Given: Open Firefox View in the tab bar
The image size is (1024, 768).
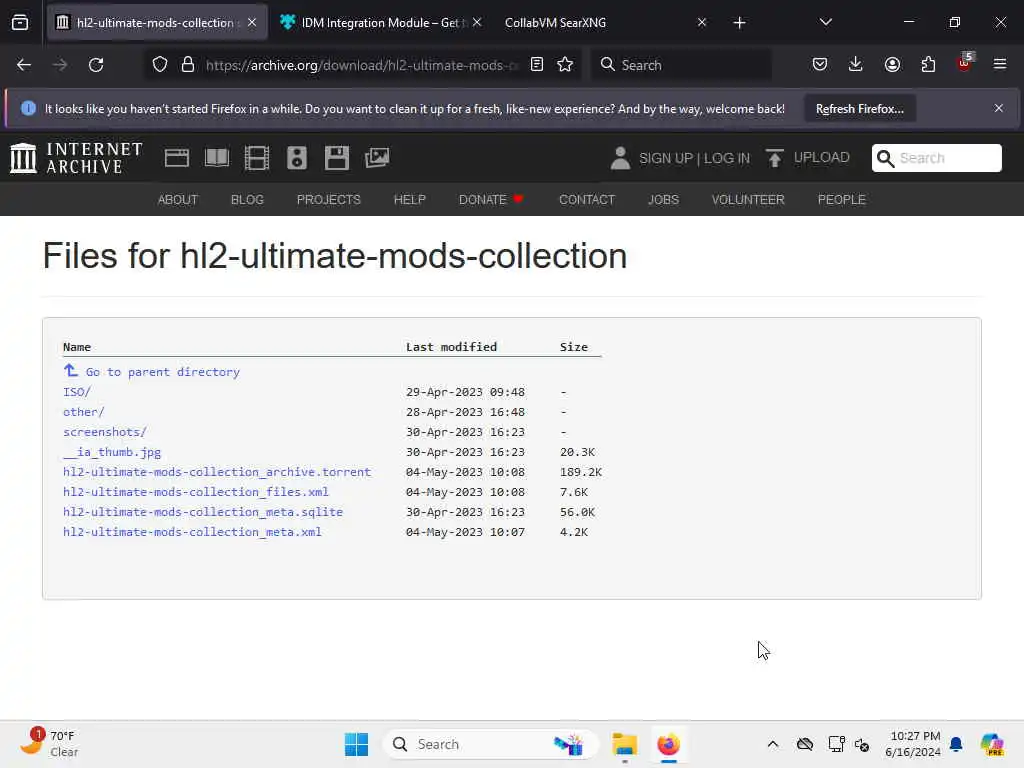Looking at the screenshot, I should pos(20,23).
